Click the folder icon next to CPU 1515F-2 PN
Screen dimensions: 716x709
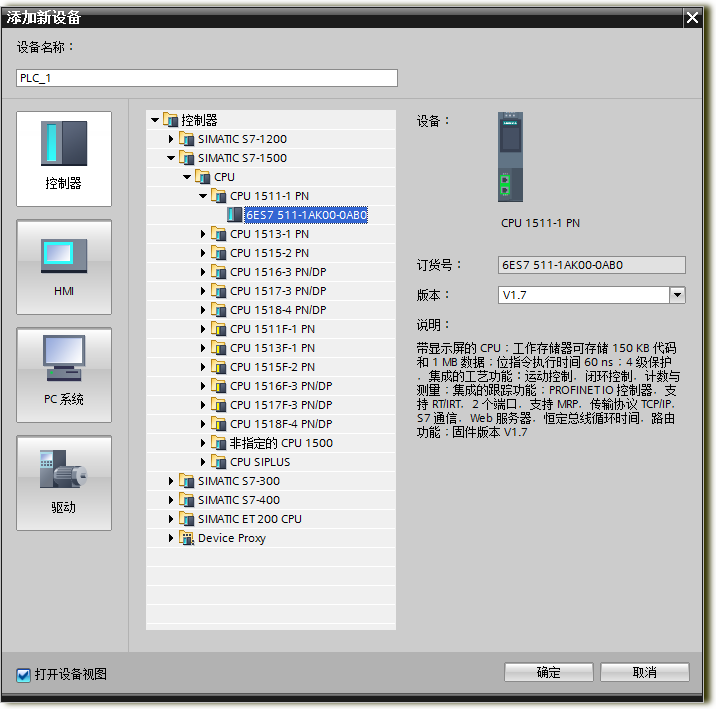218,367
